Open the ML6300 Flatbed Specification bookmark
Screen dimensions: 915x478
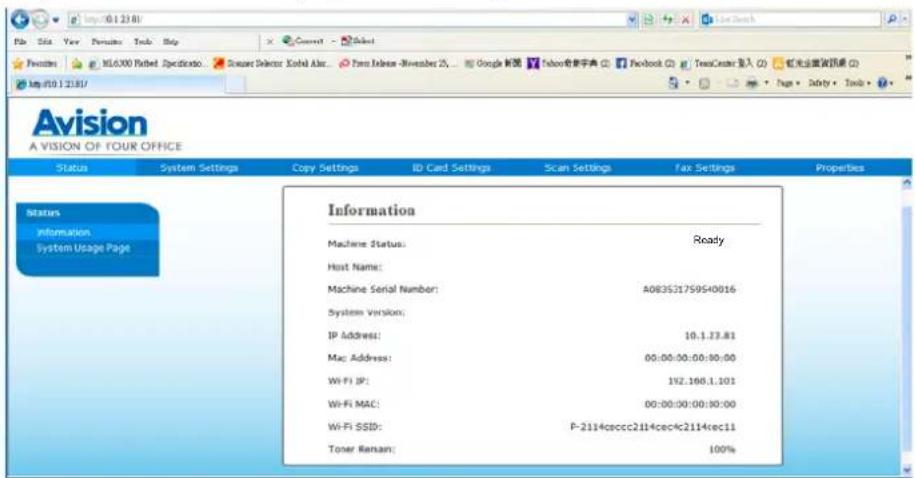[146, 63]
